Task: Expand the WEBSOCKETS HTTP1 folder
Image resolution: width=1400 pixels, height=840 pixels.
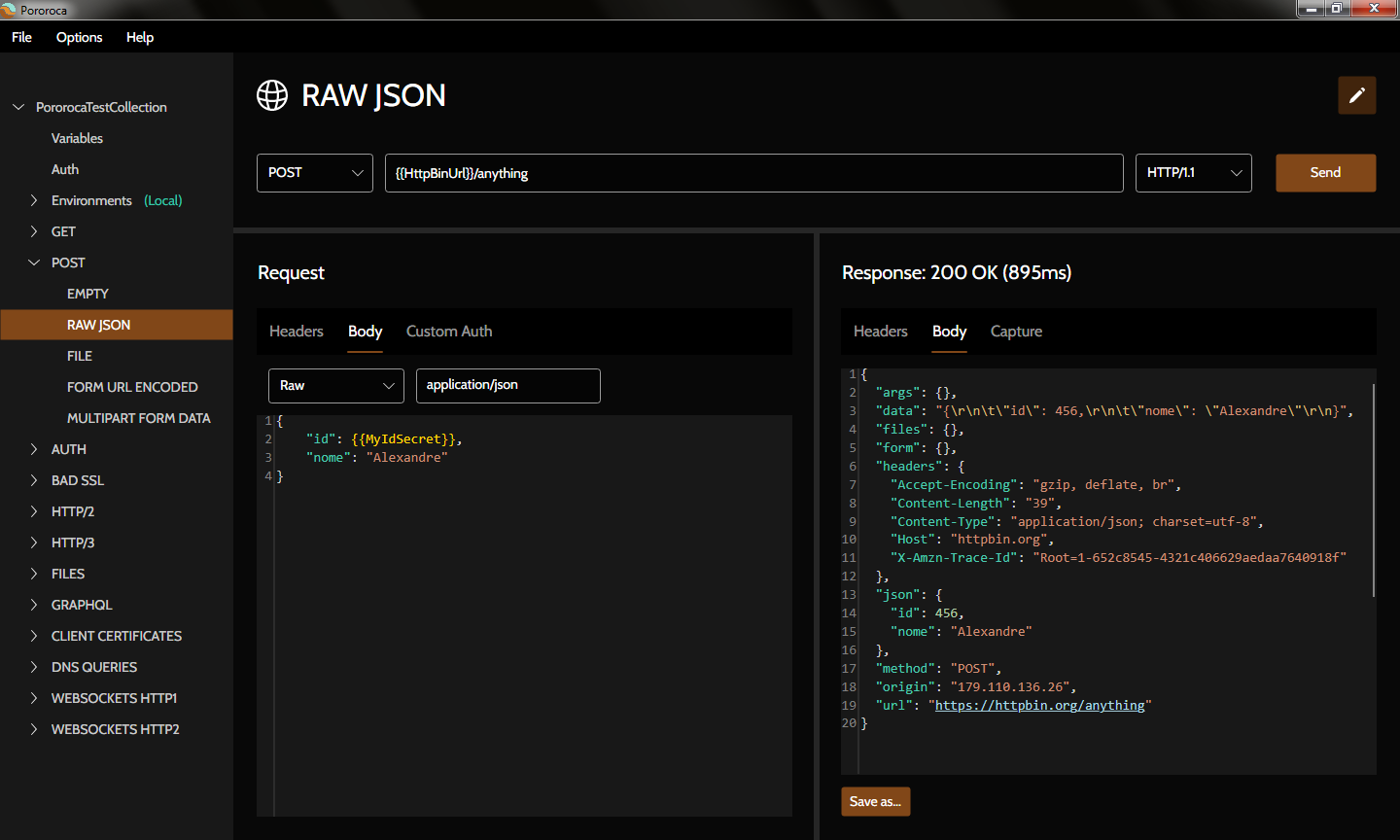Action: click(34, 698)
